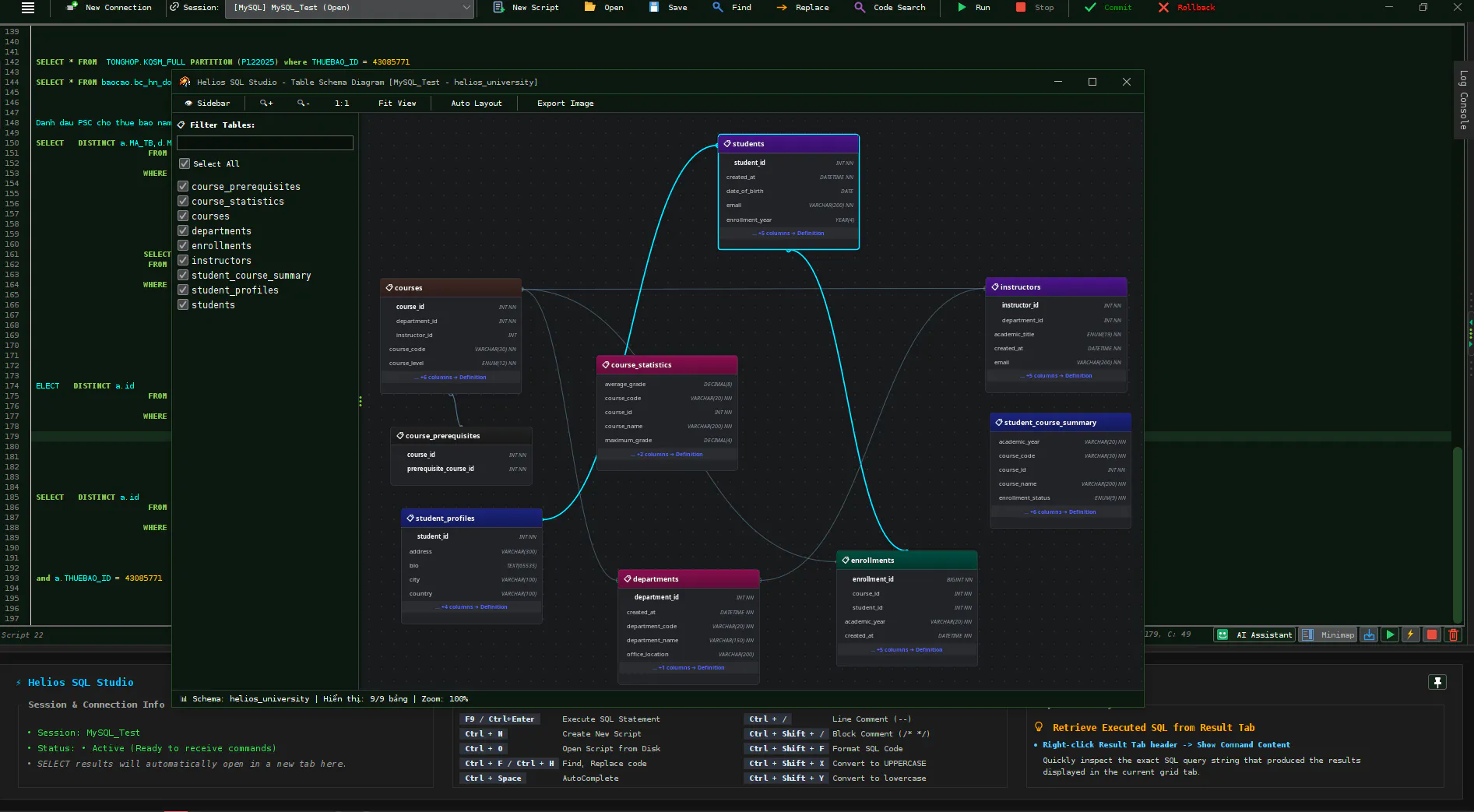
Task: Click the Run button in main toolbar
Action: [x=973, y=8]
